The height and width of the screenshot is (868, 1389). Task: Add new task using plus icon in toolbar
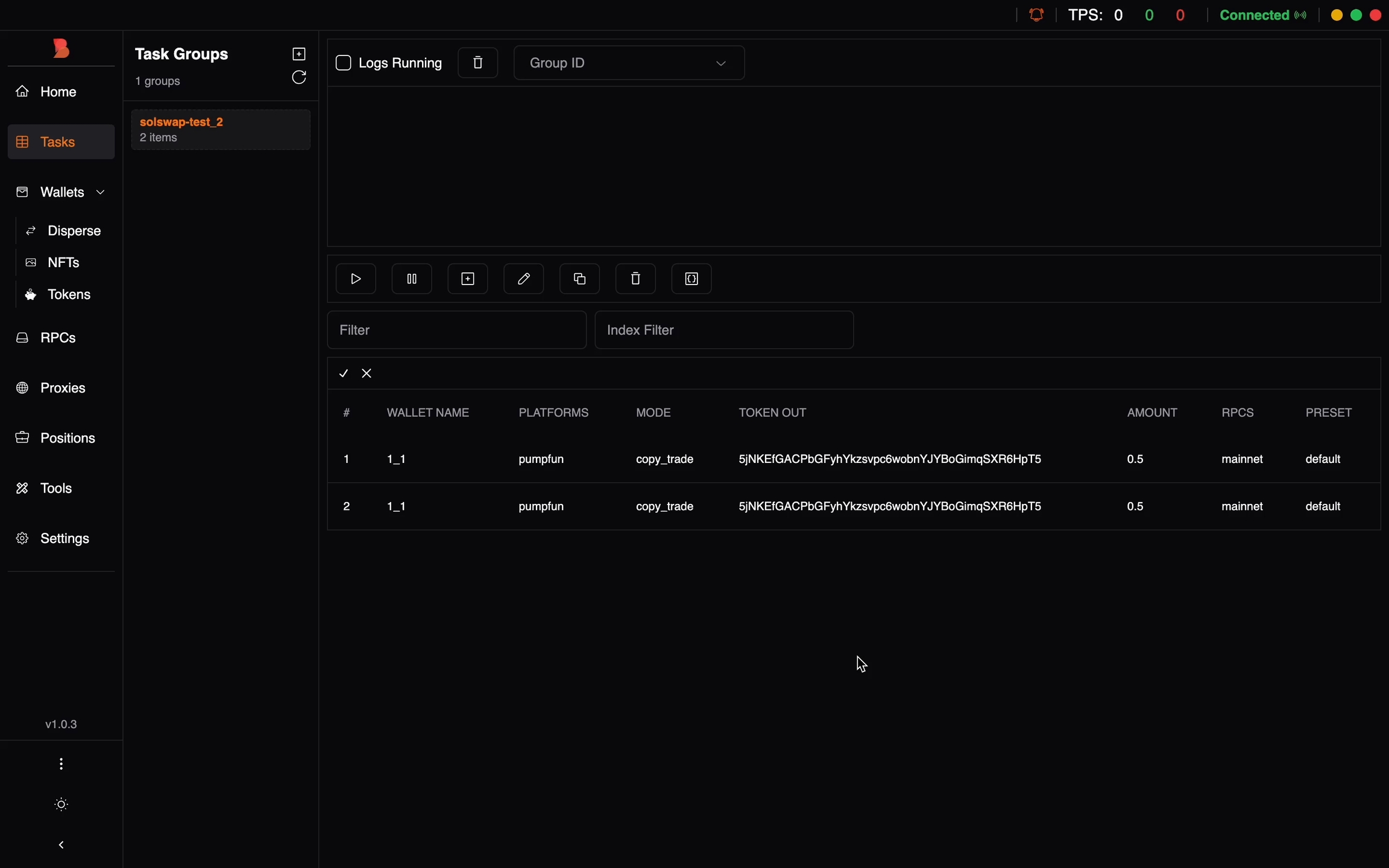point(468,278)
